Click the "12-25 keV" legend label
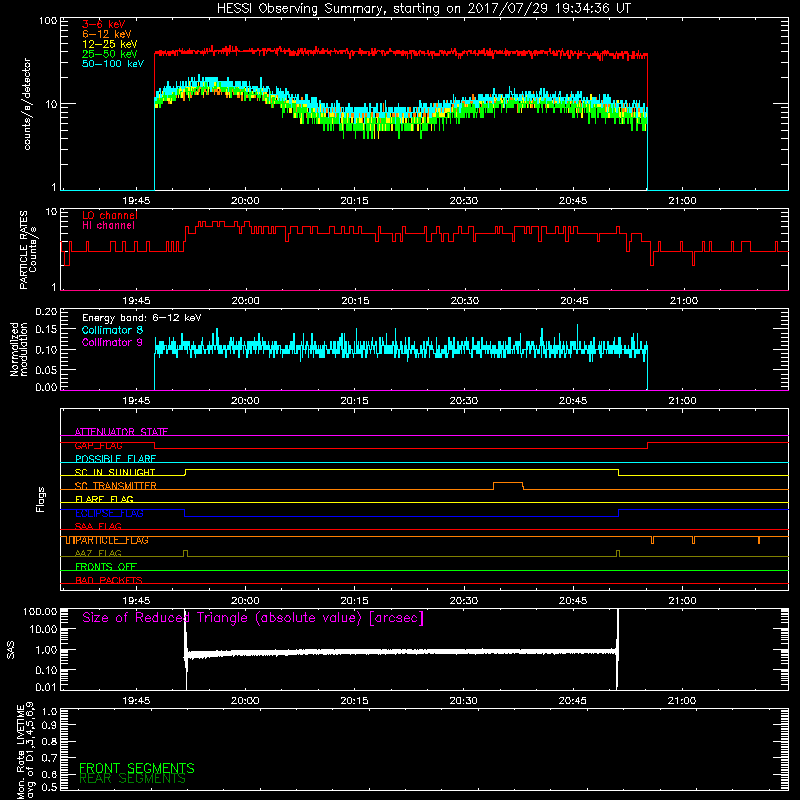 point(110,44)
